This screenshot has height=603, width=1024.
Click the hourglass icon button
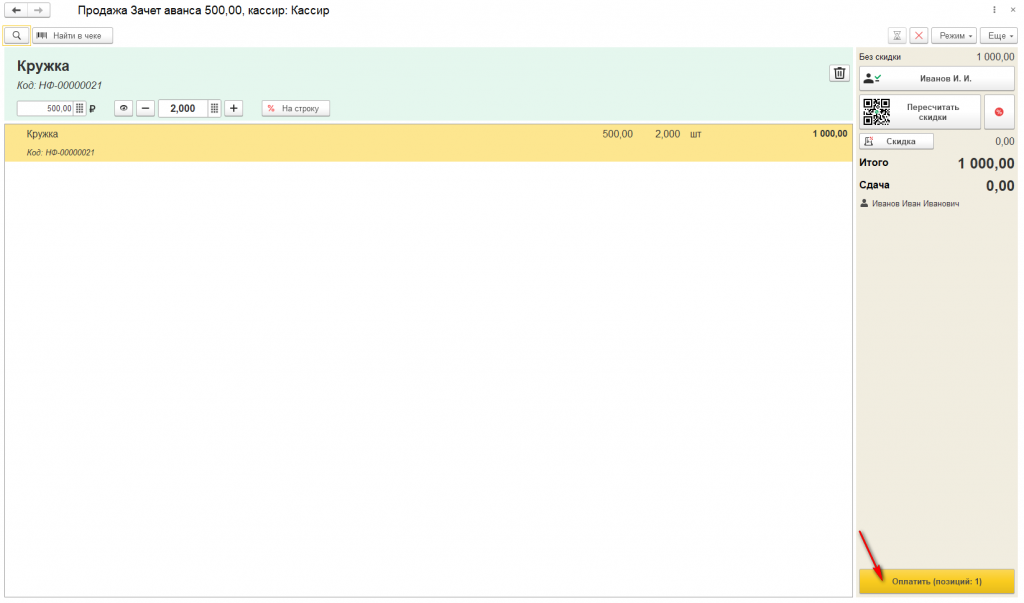(897, 35)
